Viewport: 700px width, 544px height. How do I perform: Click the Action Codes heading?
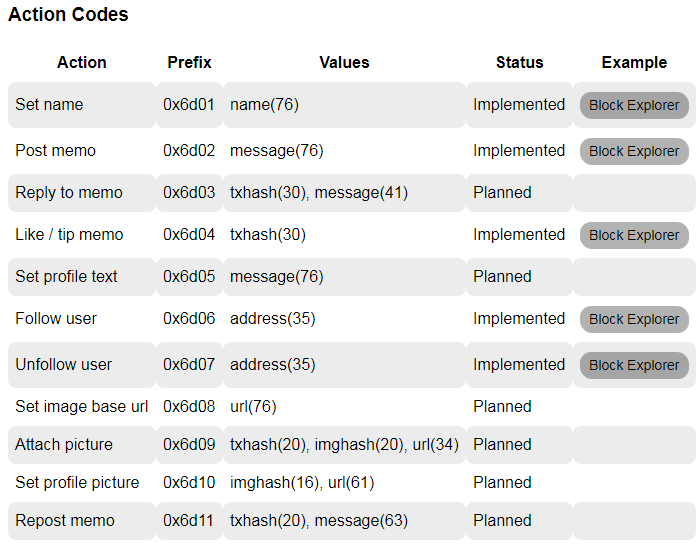point(68,15)
